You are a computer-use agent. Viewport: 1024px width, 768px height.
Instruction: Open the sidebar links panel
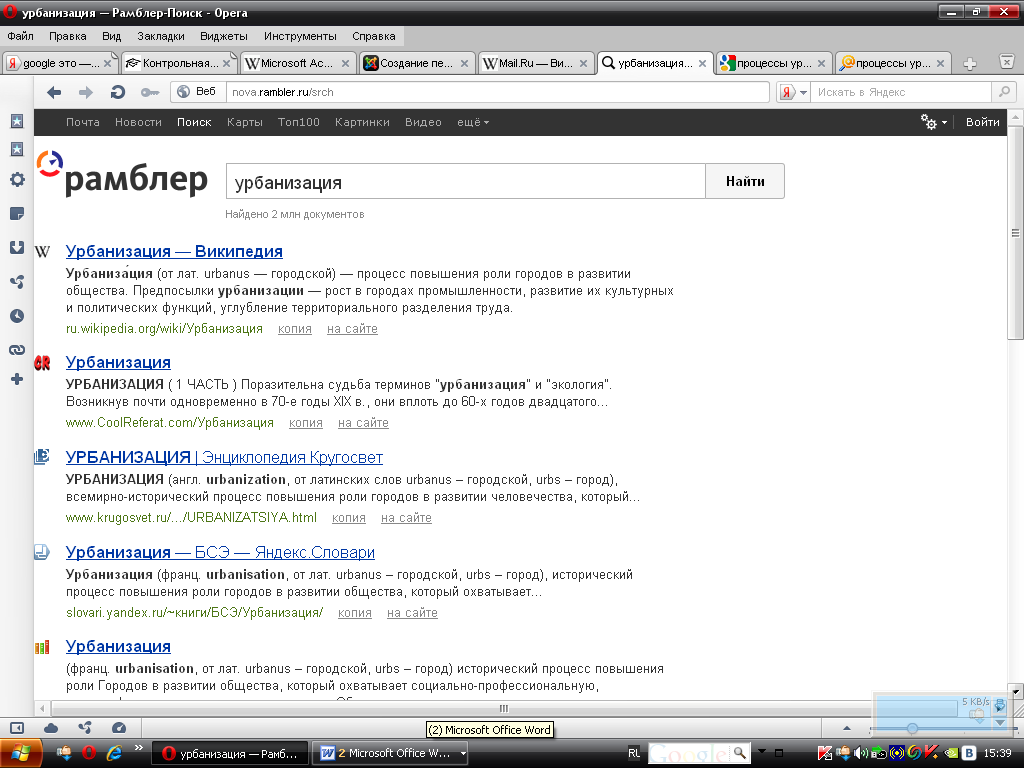(17, 350)
